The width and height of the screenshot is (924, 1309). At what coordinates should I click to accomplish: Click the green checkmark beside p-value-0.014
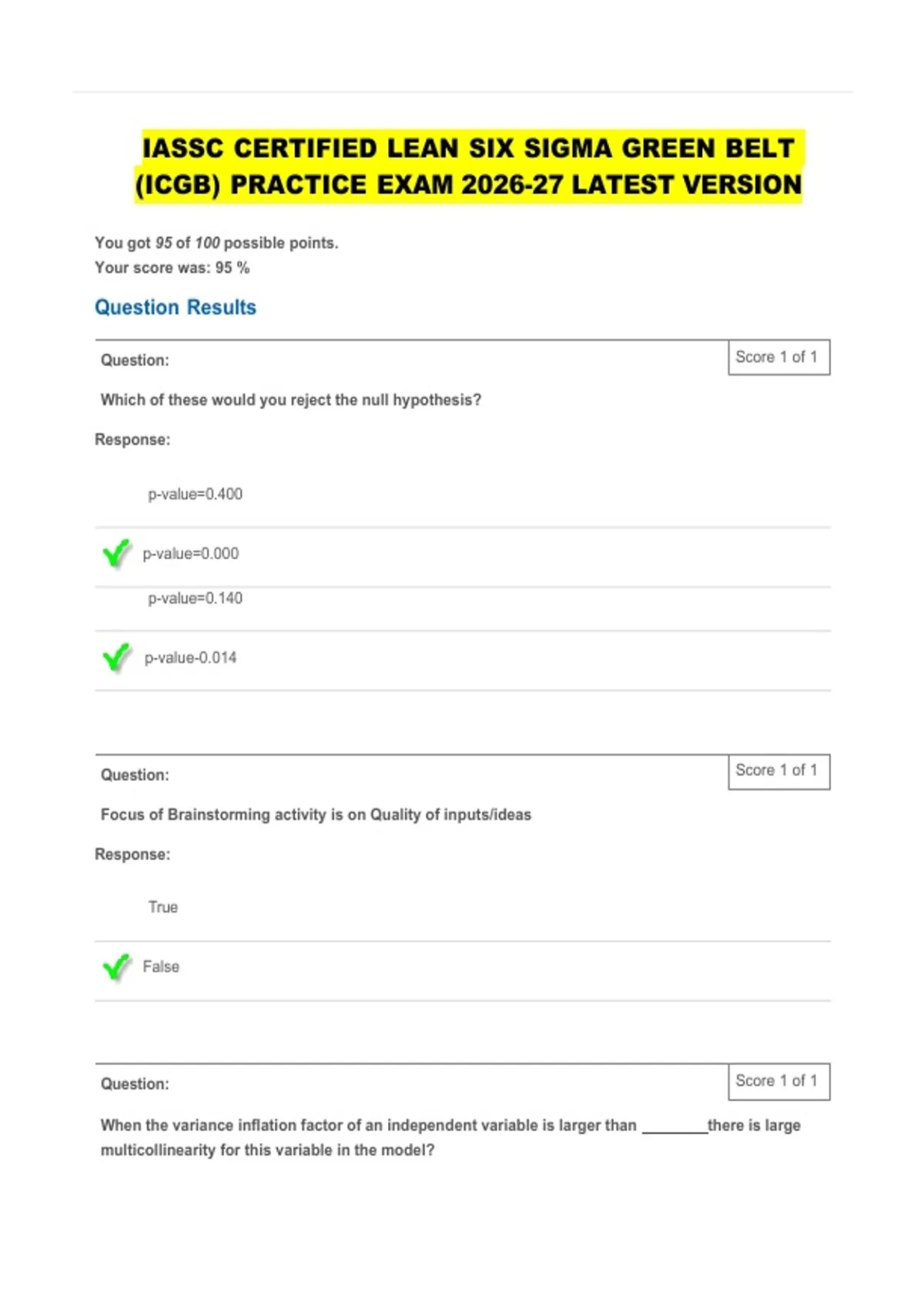[x=116, y=658]
